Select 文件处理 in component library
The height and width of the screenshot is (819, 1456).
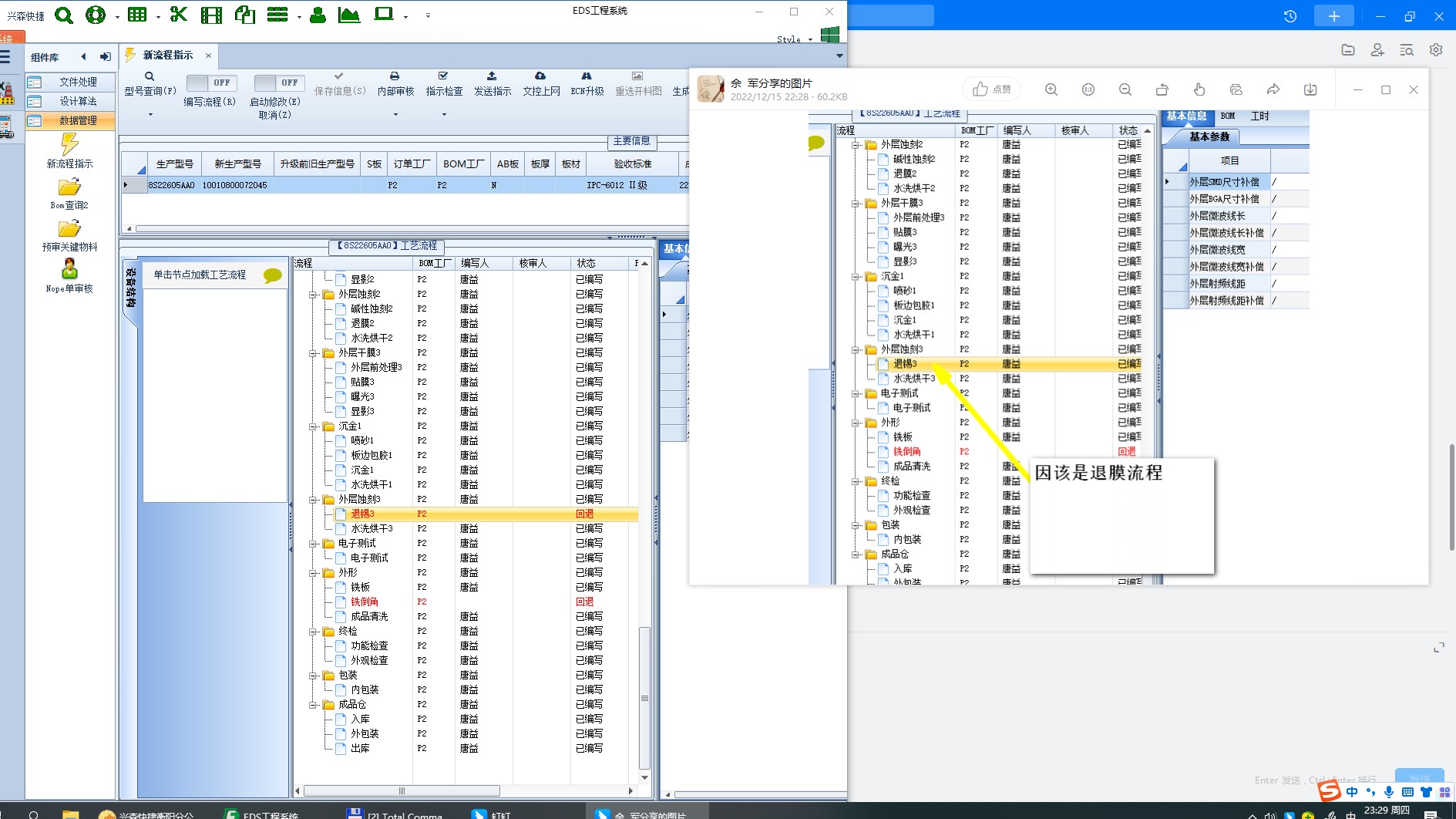tap(71, 82)
